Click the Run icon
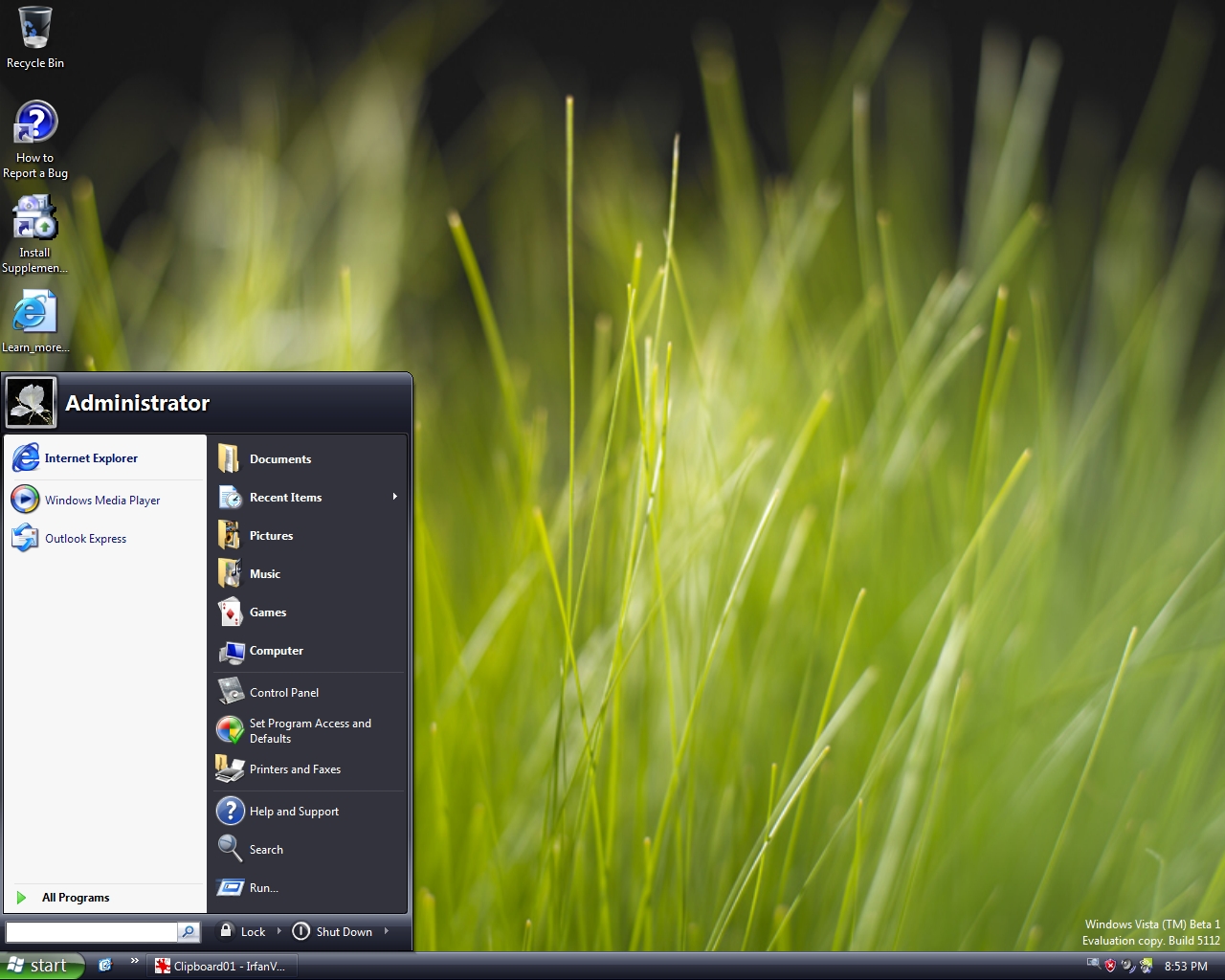 (x=230, y=887)
